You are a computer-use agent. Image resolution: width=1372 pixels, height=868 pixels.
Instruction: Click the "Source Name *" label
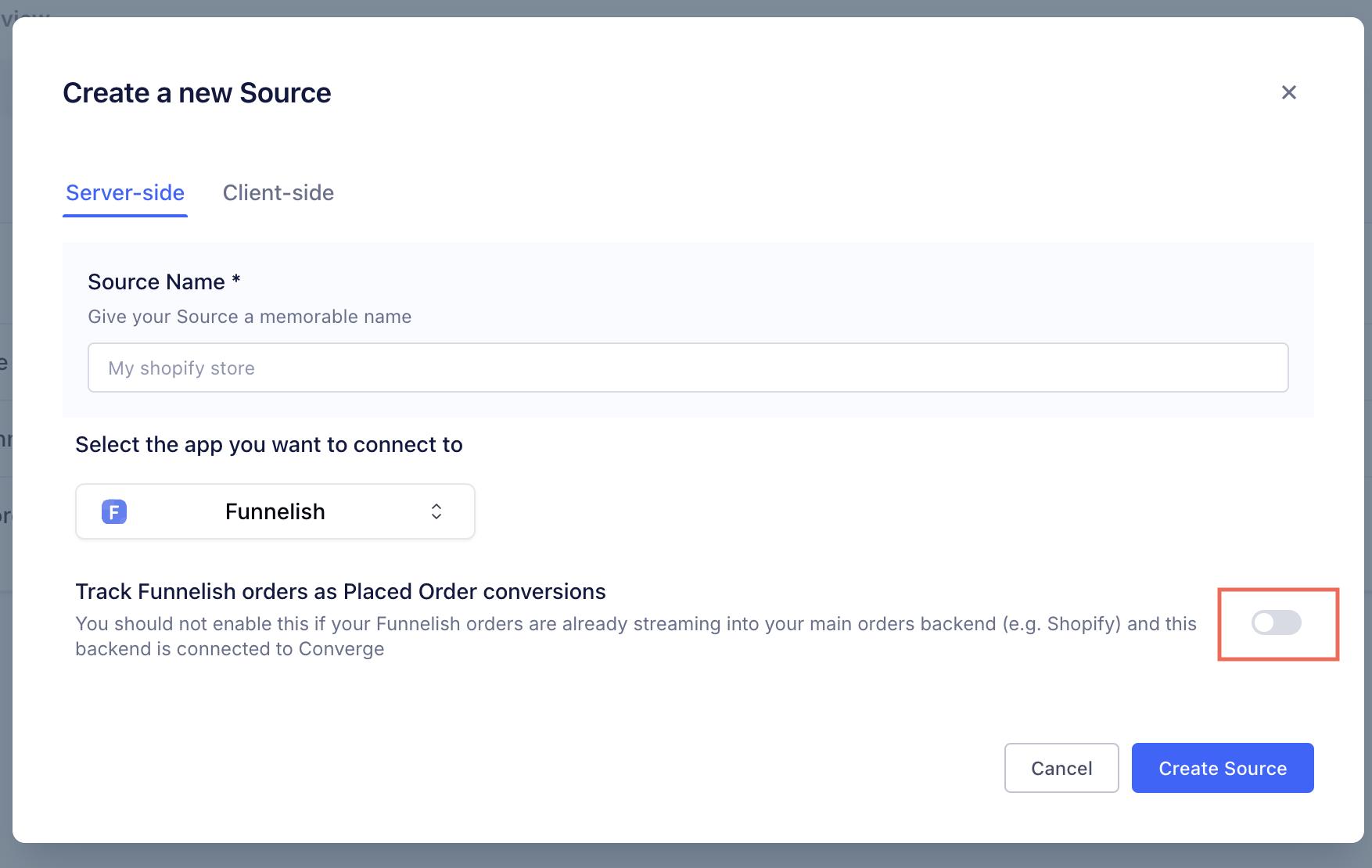[164, 282]
